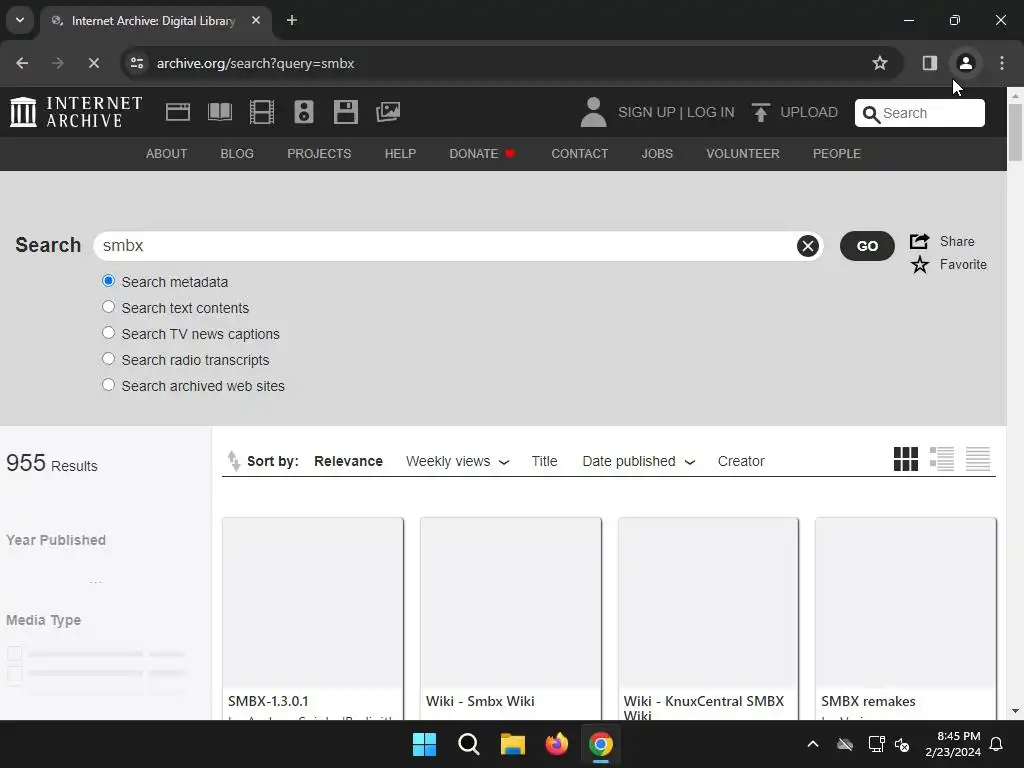Open the HELP menu item
Image resolution: width=1024 pixels, height=768 pixels.
pyautogui.click(x=400, y=153)
